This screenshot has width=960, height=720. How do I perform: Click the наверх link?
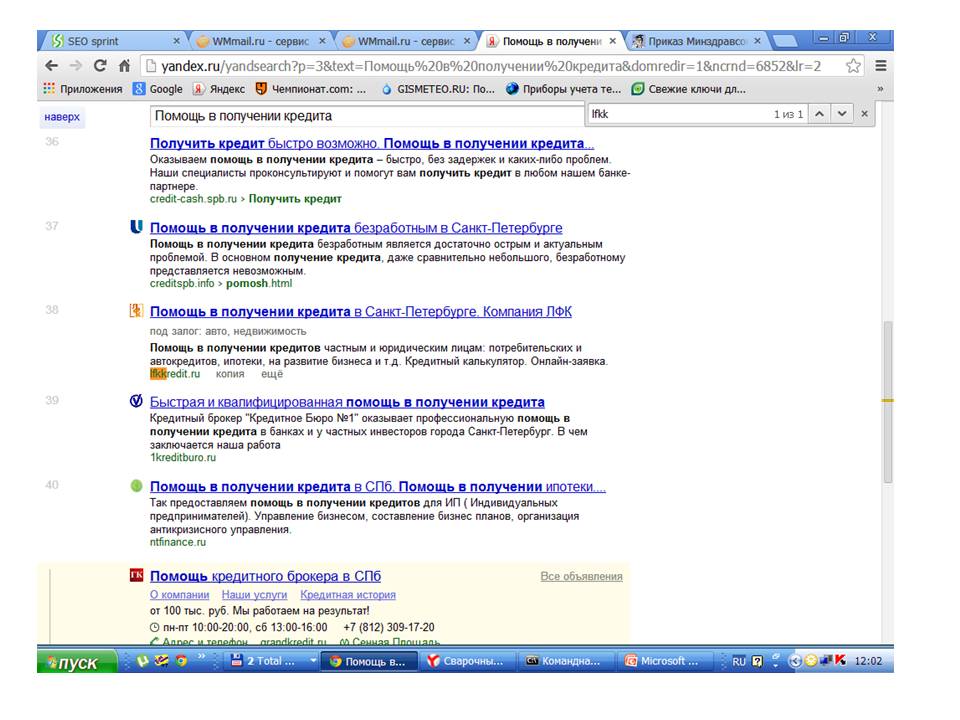(x=62, y=116)
